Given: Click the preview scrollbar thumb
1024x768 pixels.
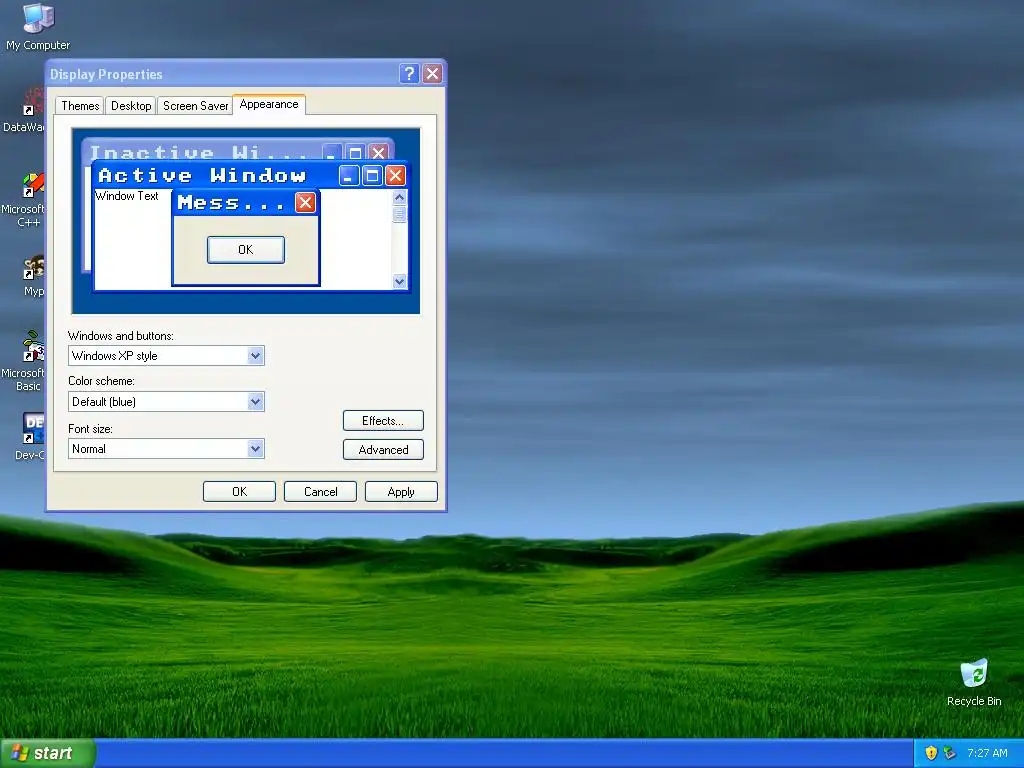Looking at the screenshot, I should click(x=400, y=214).
